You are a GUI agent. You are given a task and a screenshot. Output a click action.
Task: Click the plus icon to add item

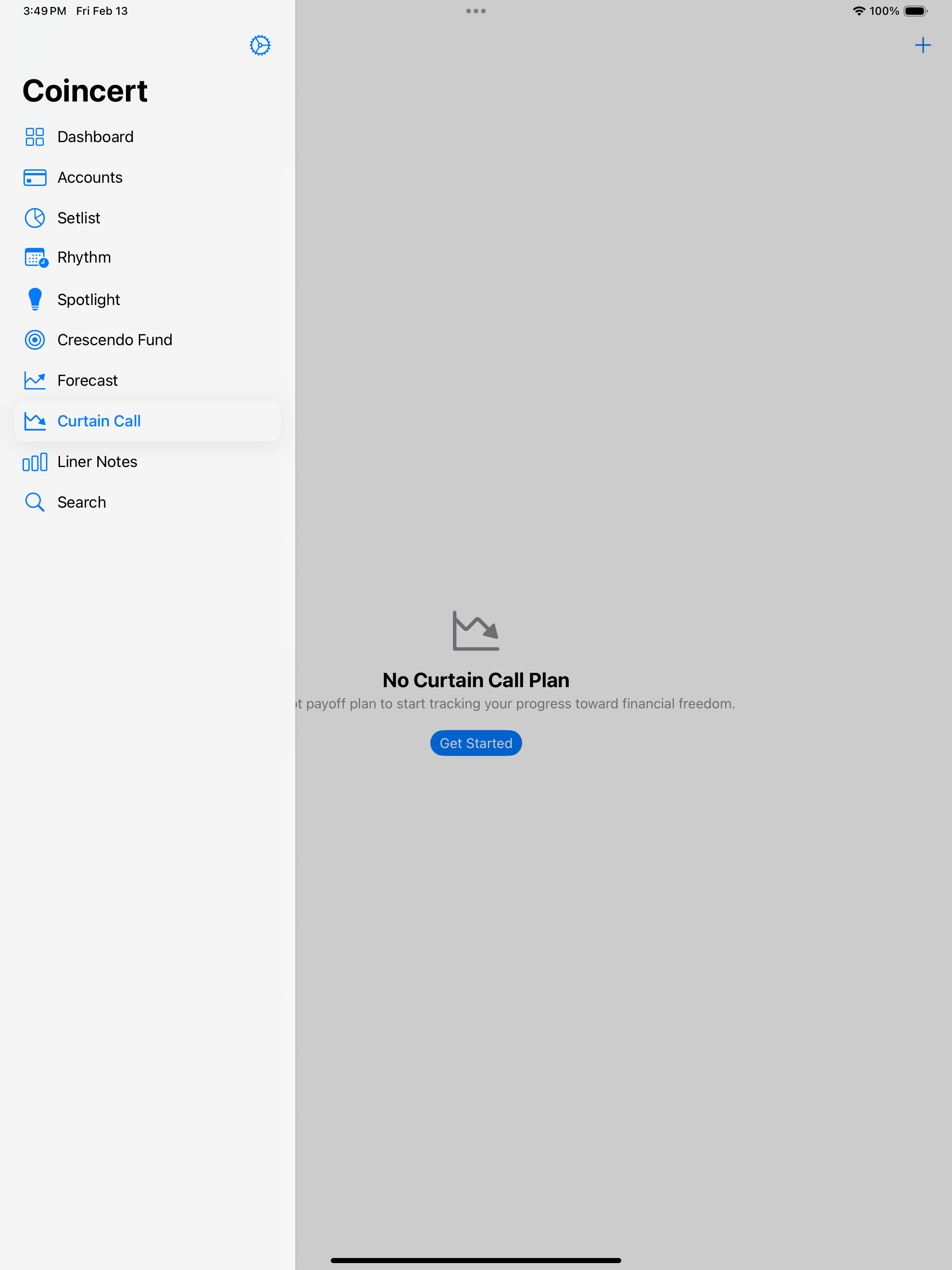coord(923,45)
